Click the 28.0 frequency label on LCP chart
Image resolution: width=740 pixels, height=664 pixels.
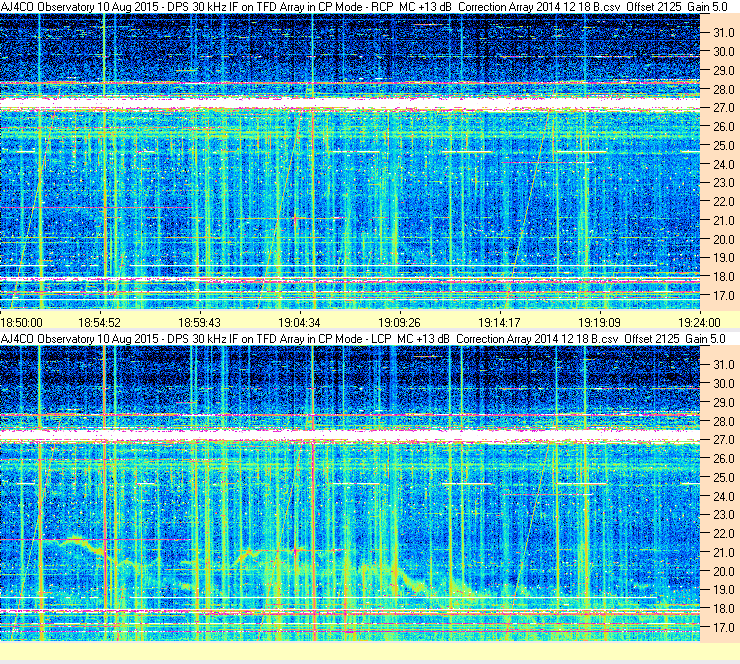(x=723, y=421)
